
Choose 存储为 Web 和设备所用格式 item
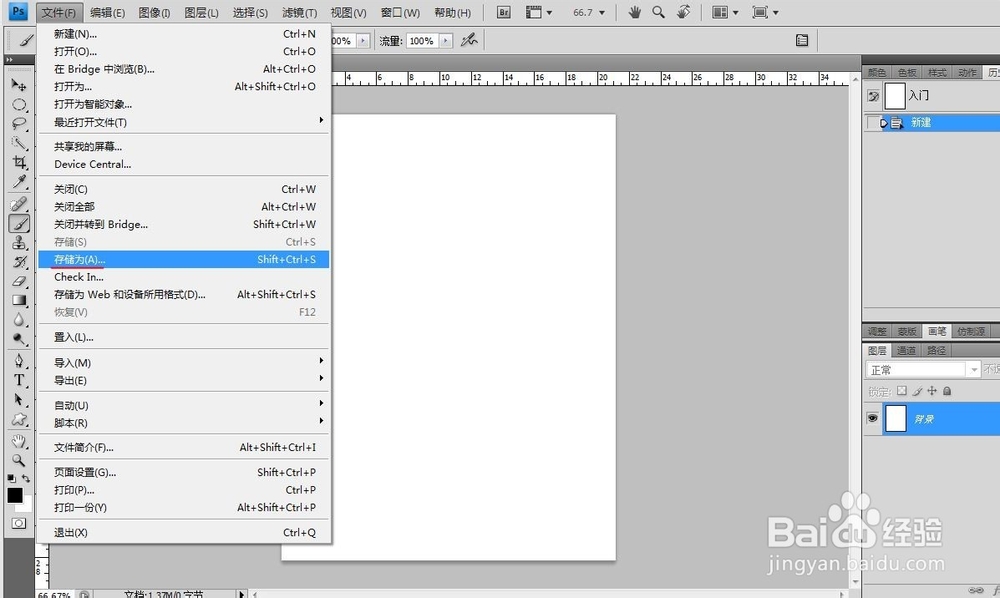tap(184, 295)
